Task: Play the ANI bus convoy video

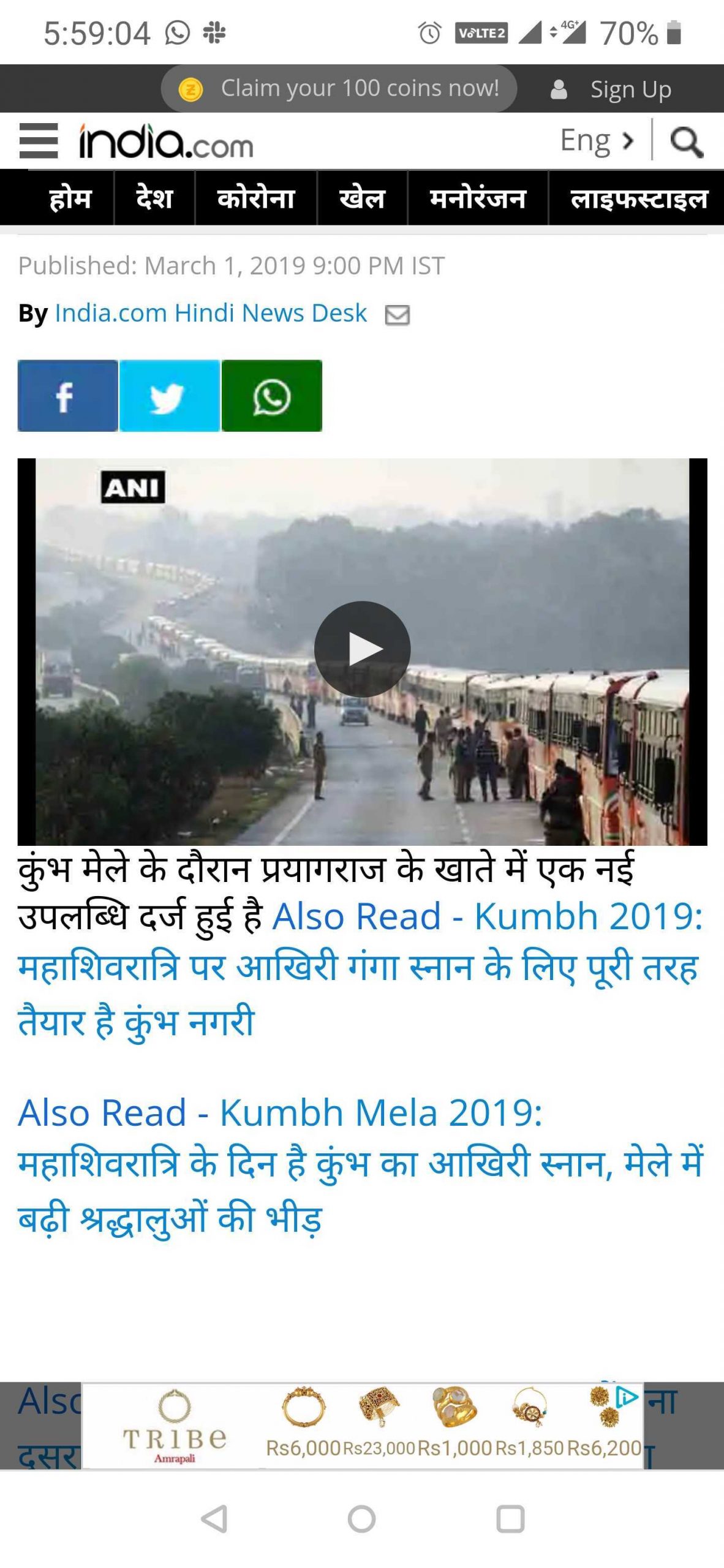Action: [x=362, y=649]
